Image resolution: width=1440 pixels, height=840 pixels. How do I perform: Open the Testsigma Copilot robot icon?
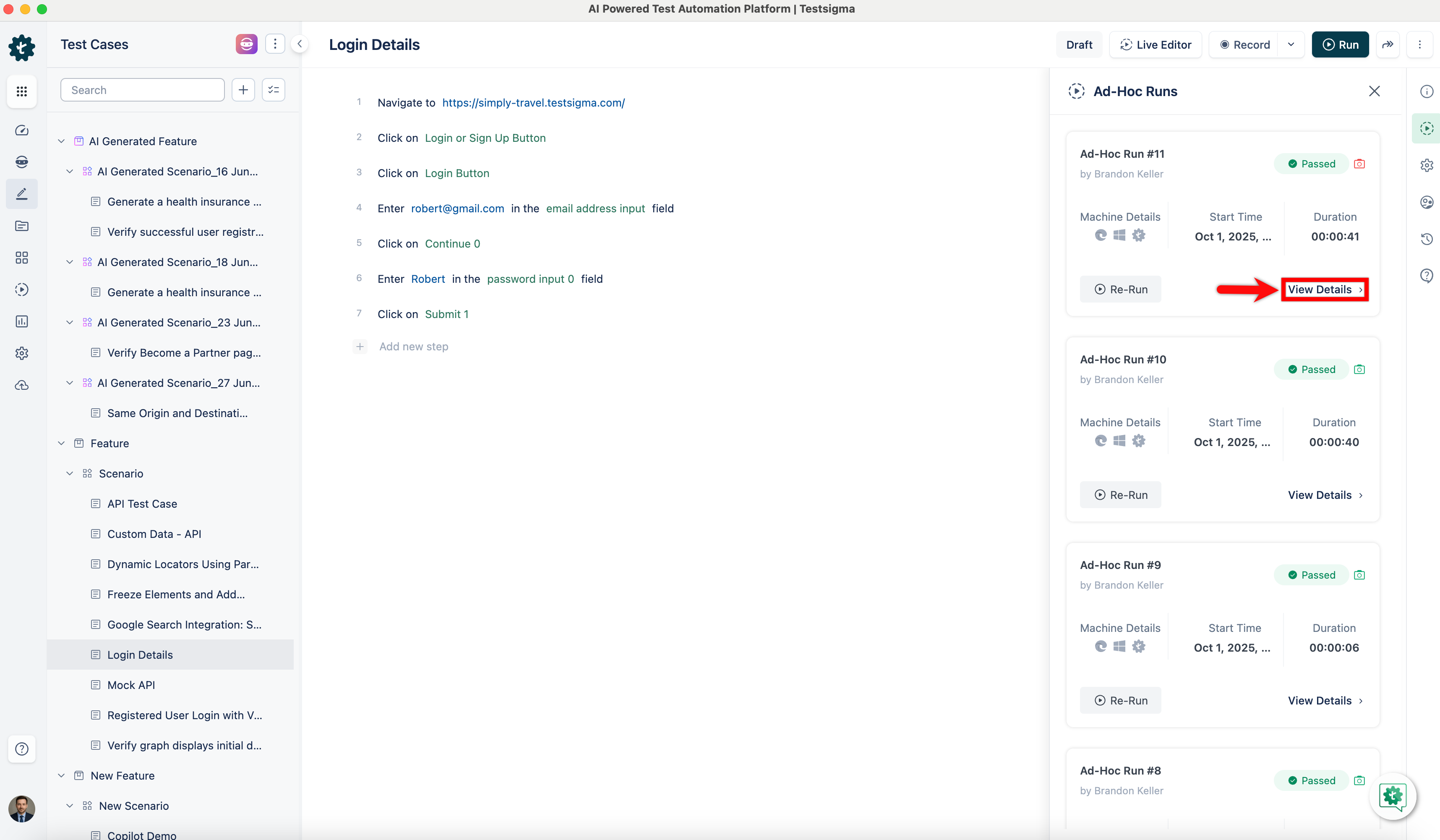(22, 162)
